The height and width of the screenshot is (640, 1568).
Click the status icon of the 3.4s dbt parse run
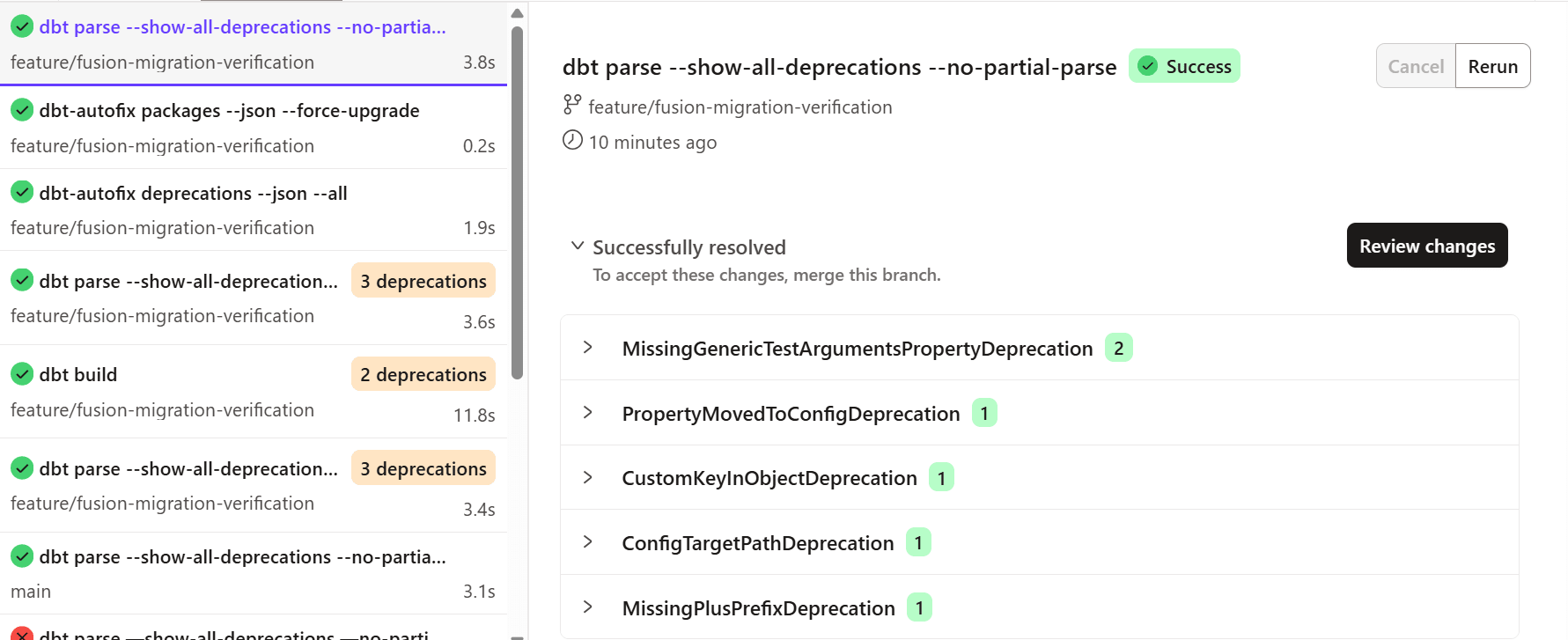[22, 468]
